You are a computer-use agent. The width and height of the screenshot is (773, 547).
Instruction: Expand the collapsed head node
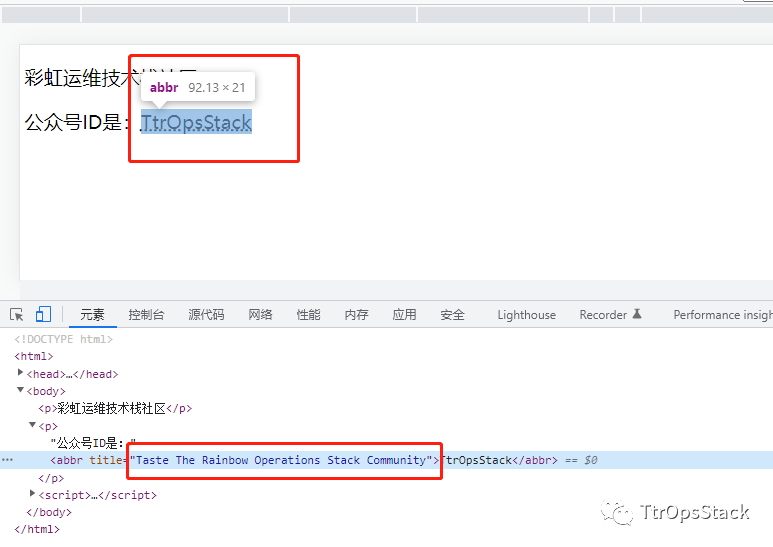coord(20,373)
